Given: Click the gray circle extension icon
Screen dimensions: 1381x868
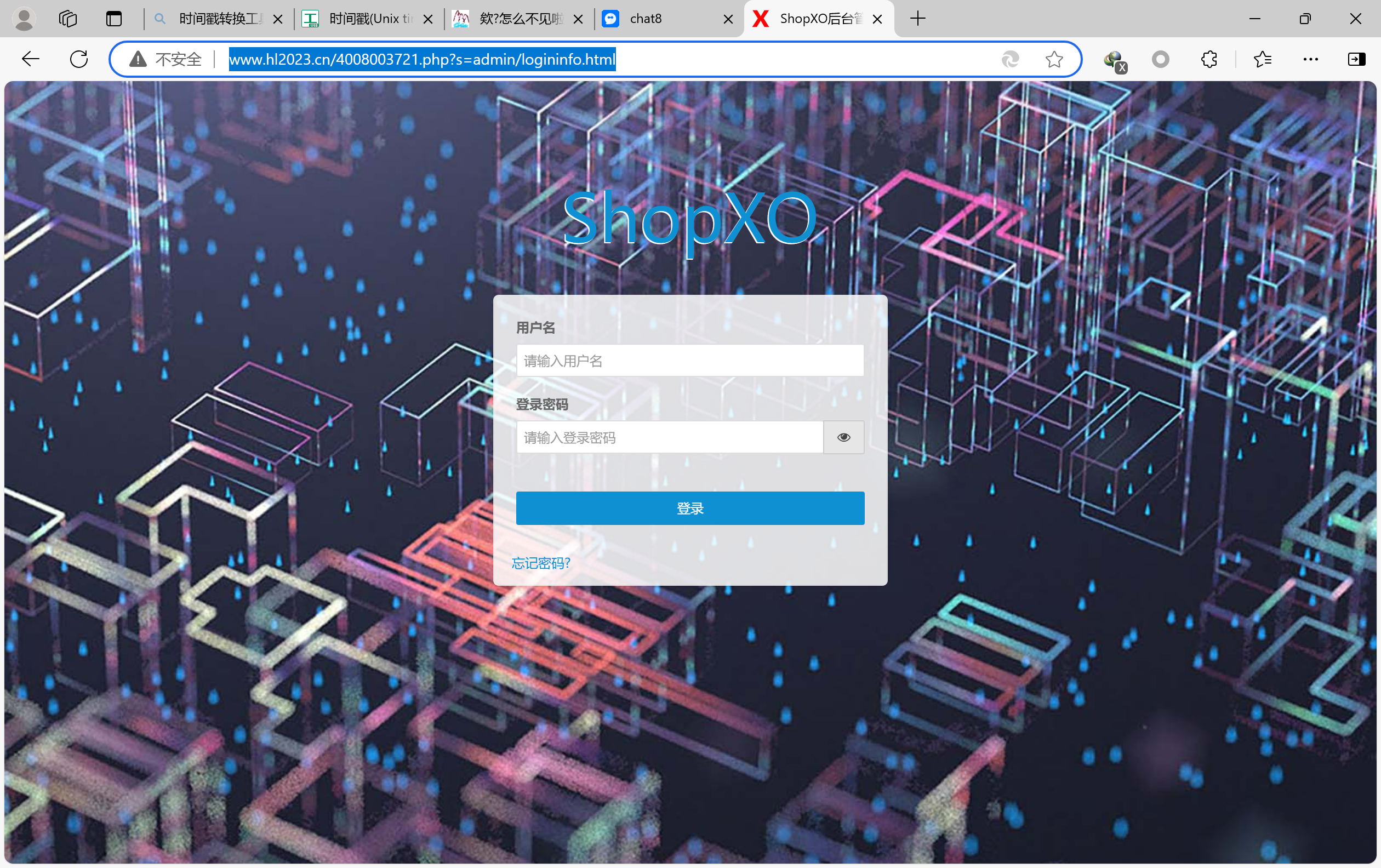Looking at the screenshot, I should (1160, 59).
